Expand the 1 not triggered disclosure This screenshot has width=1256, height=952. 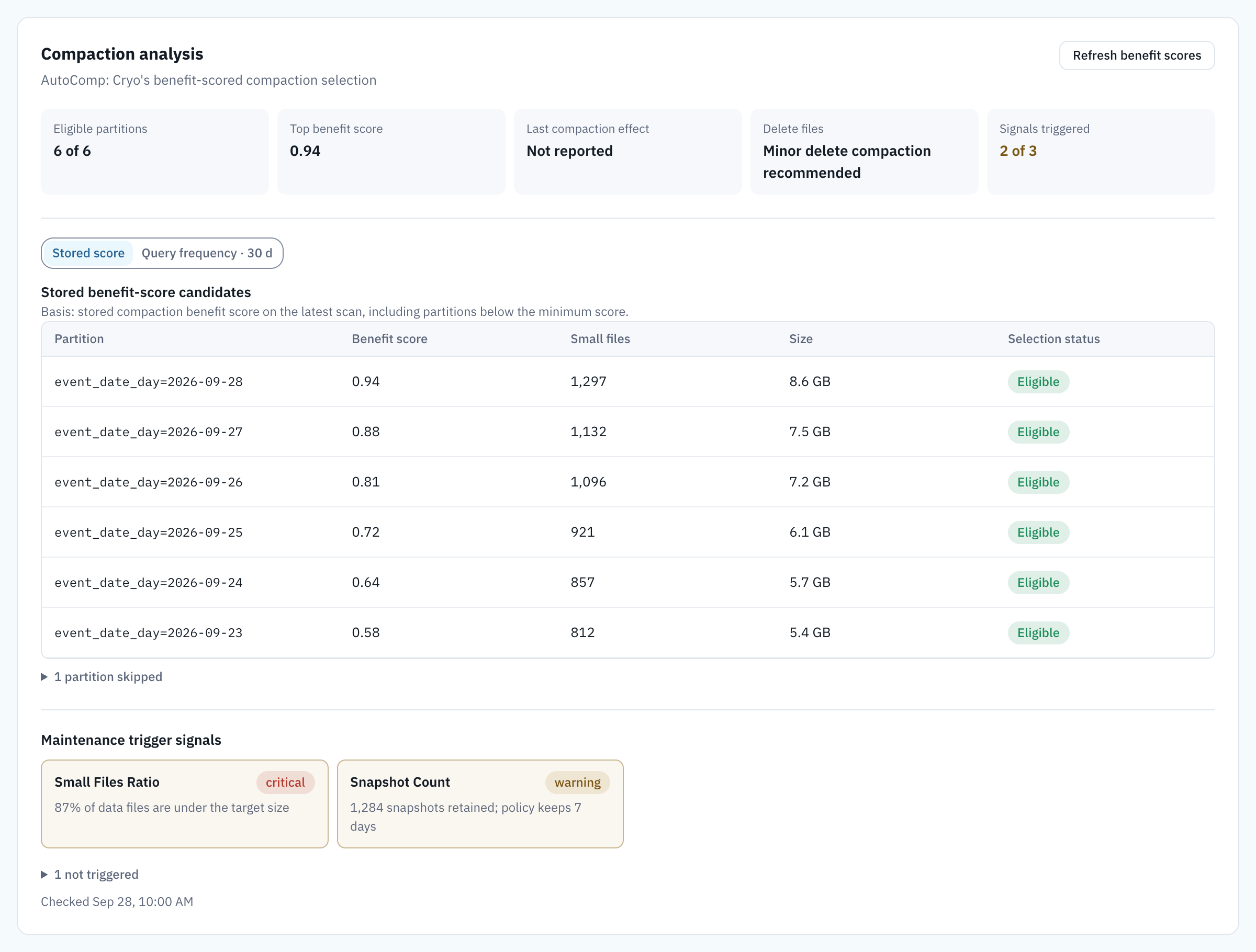89,874
